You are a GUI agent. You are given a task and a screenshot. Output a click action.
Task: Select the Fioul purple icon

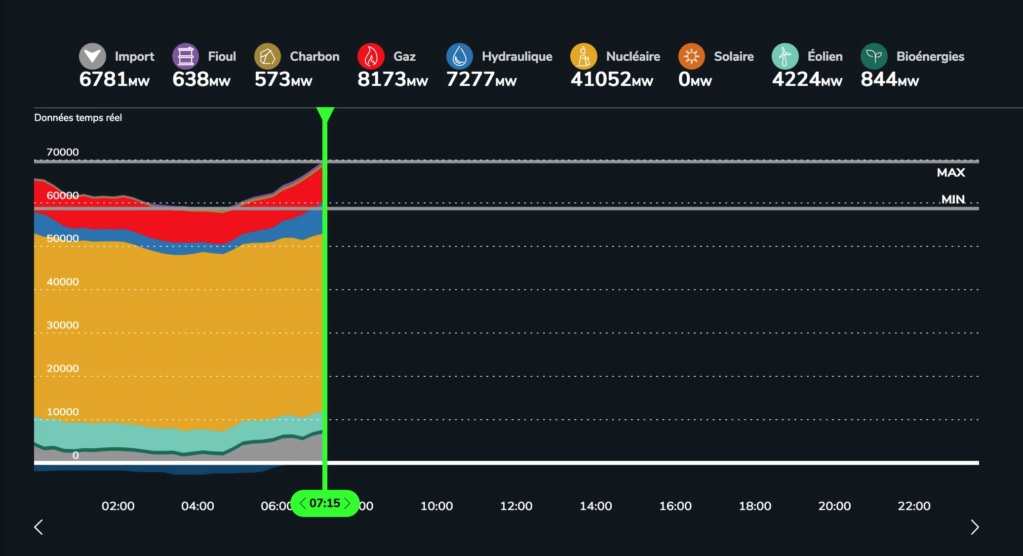point(185,56)
